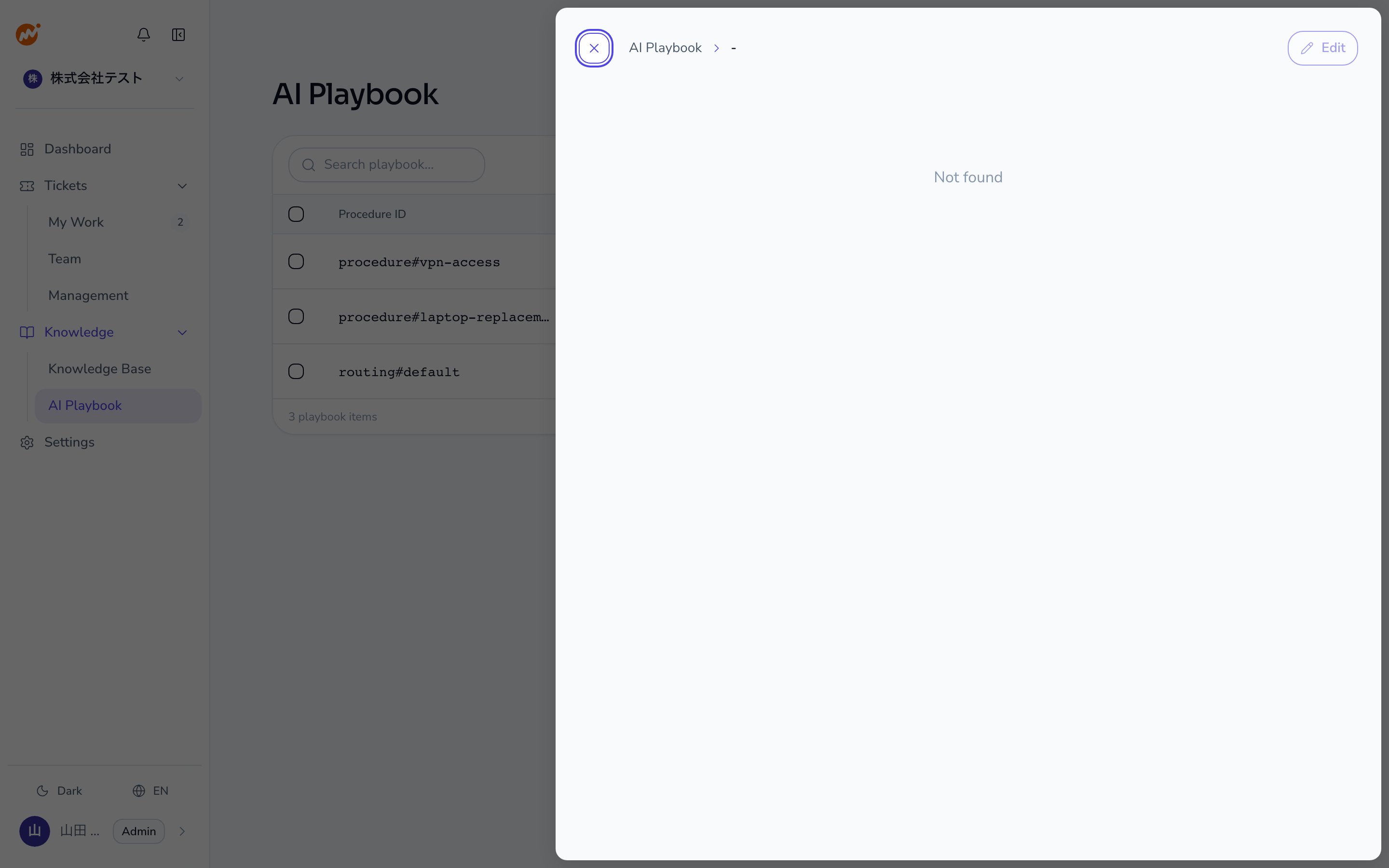Collapse the Tickets chevron

[182, 186]
